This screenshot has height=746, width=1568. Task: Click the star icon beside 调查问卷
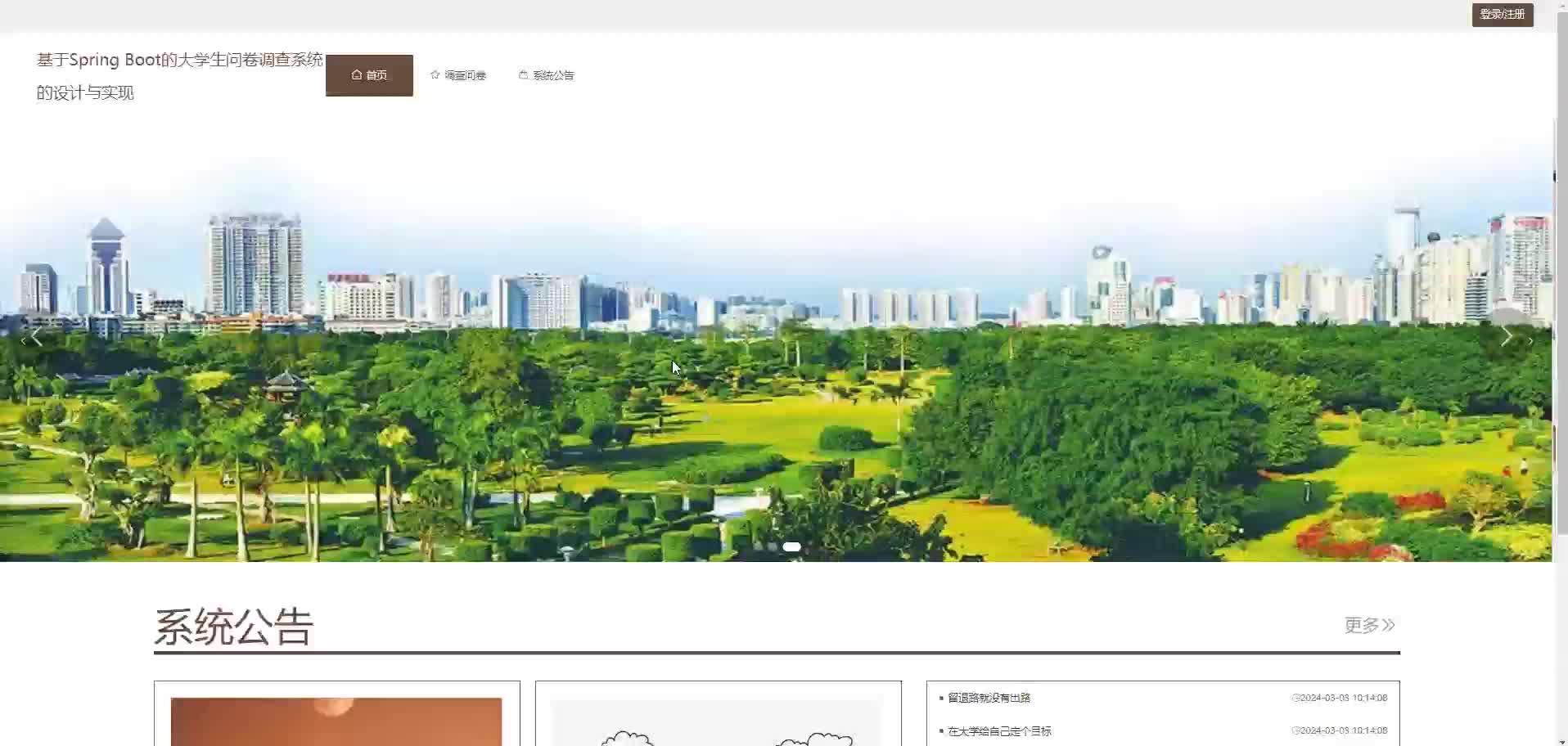coord(435,74)
